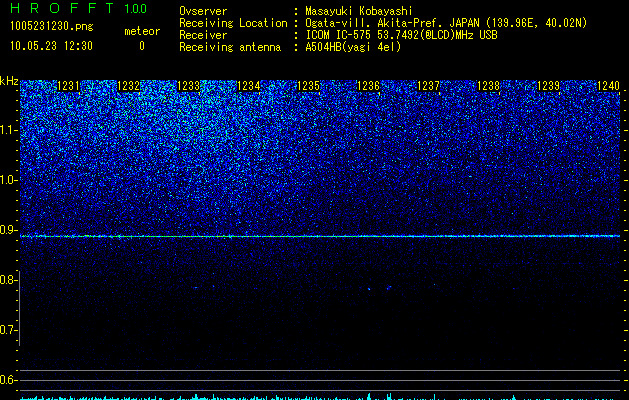Click time marker 1232
Viewport: 629px width, 400px height.
(128, 86)
